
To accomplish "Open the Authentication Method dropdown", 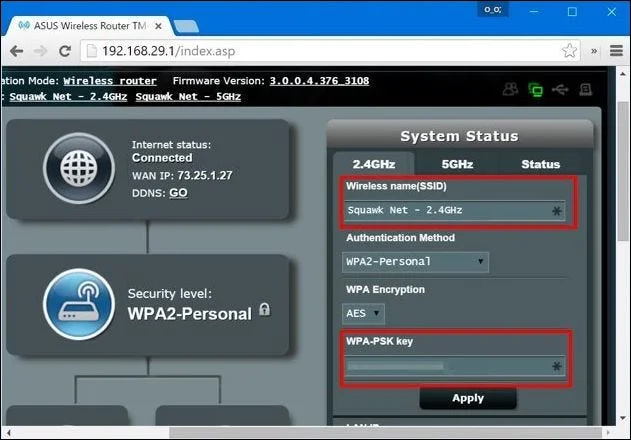I will 415,262.
